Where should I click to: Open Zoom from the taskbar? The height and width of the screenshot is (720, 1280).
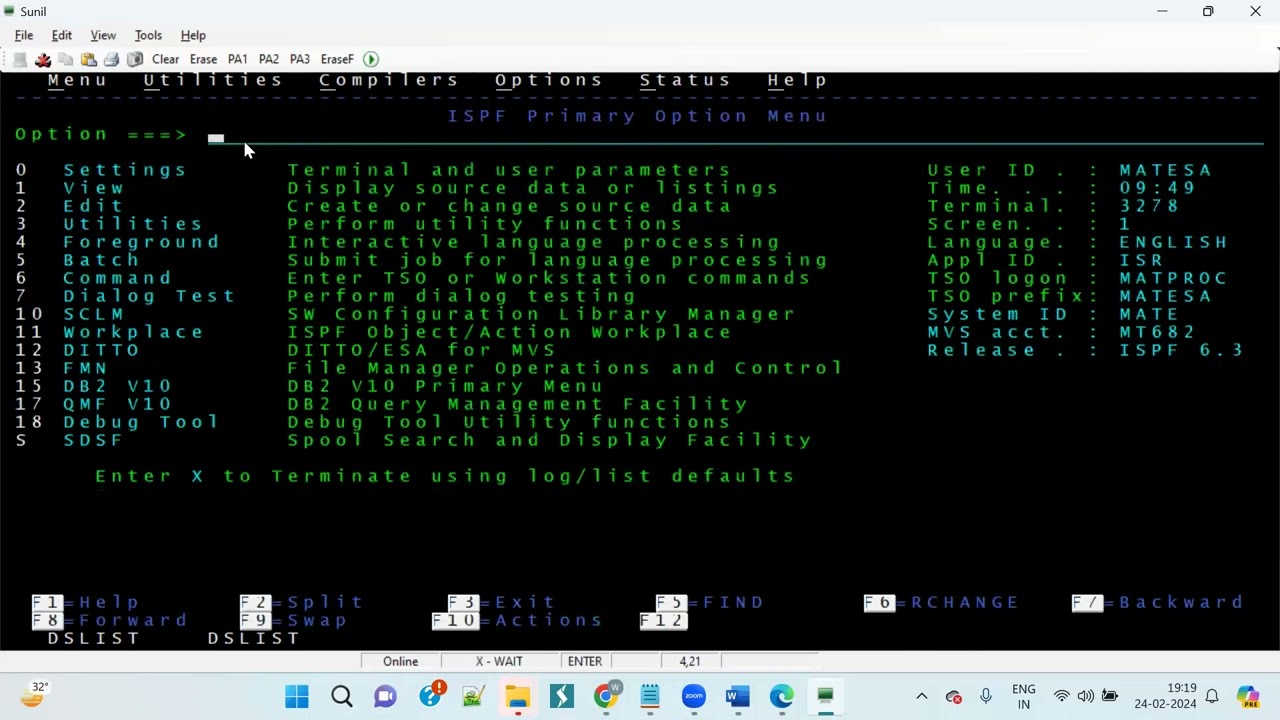(694, 696)
